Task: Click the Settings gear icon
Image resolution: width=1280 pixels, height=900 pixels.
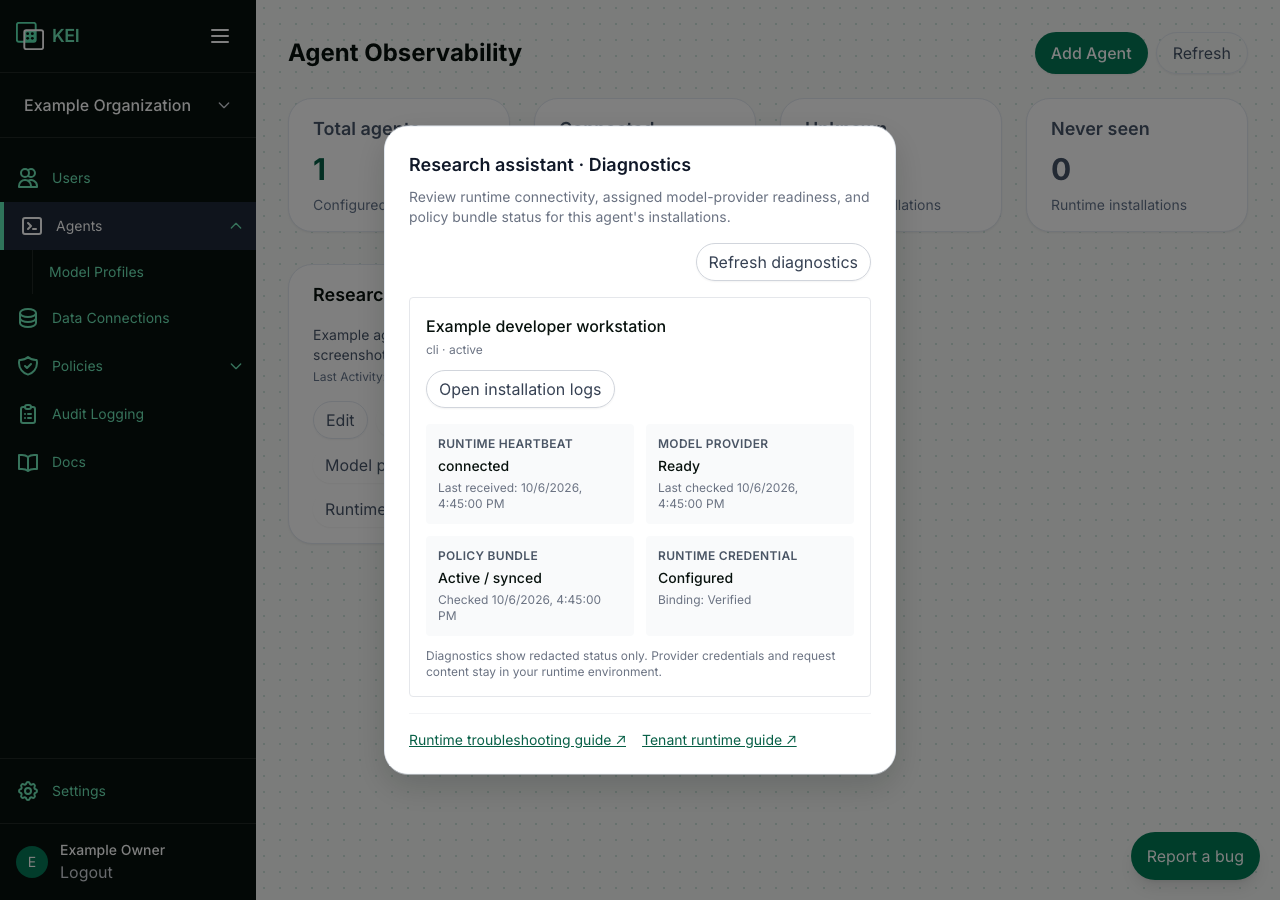Action: tap(28, 791)
